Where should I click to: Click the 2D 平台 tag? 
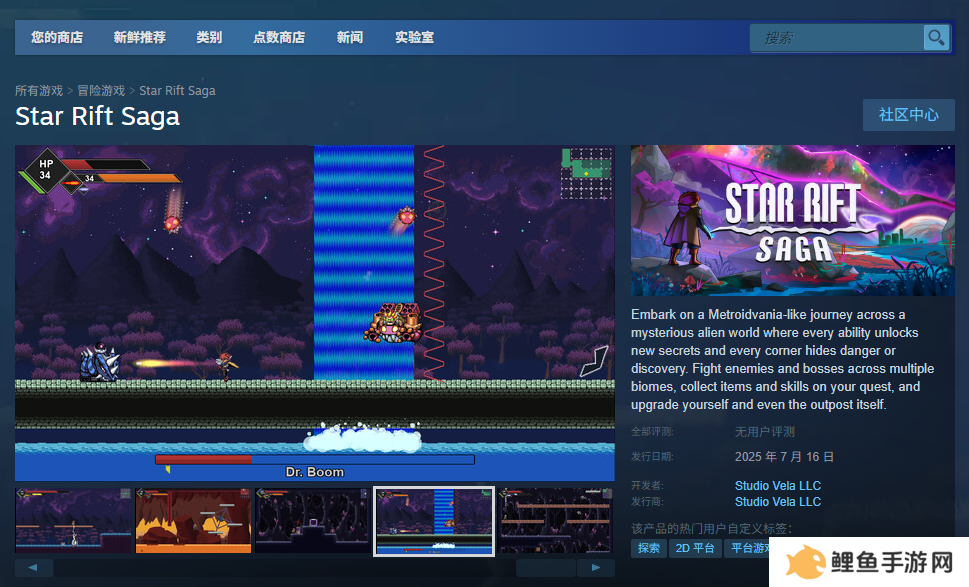(695, 548)
